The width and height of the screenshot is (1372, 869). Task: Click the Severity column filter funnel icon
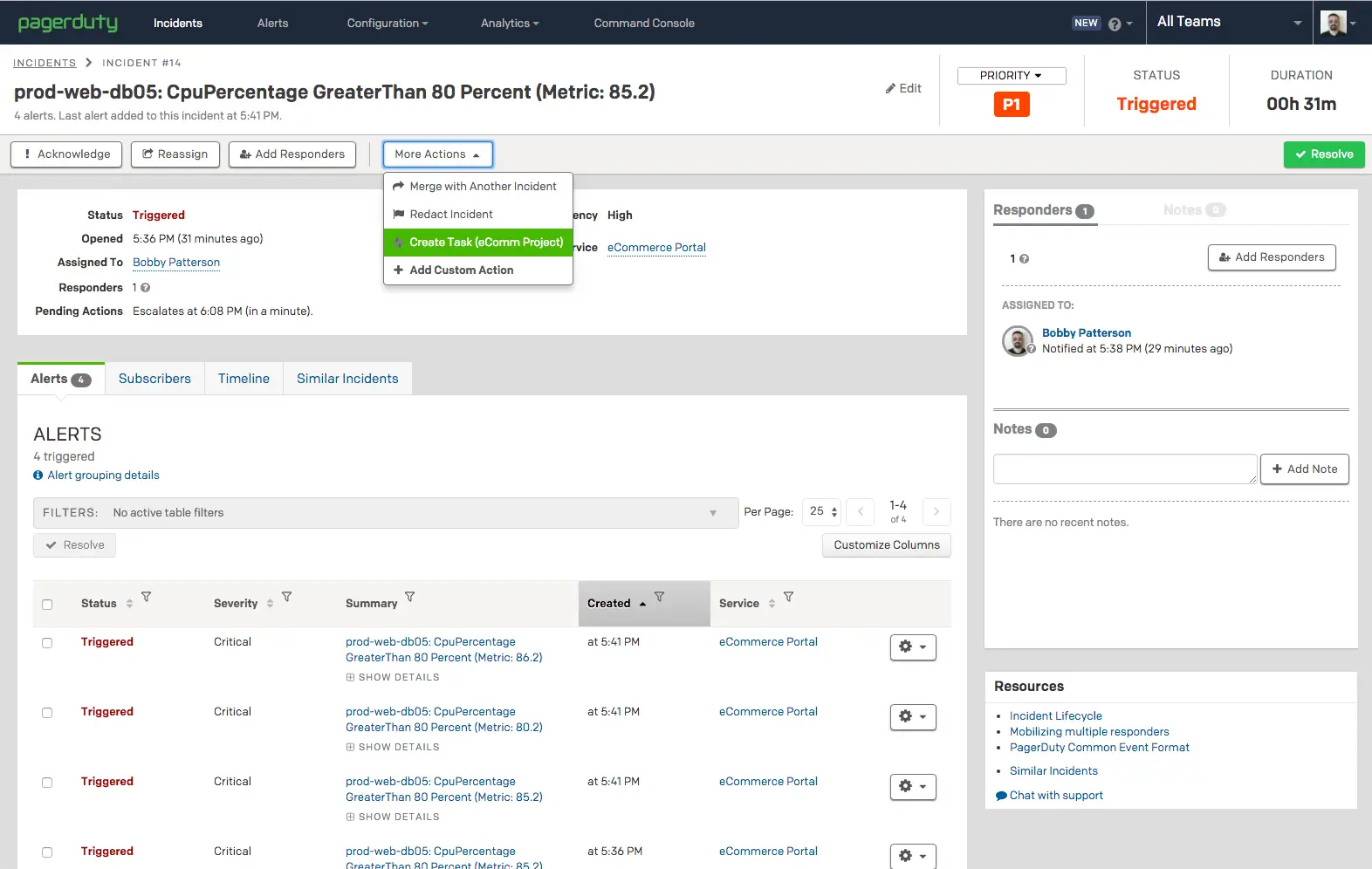coord(287,598)
